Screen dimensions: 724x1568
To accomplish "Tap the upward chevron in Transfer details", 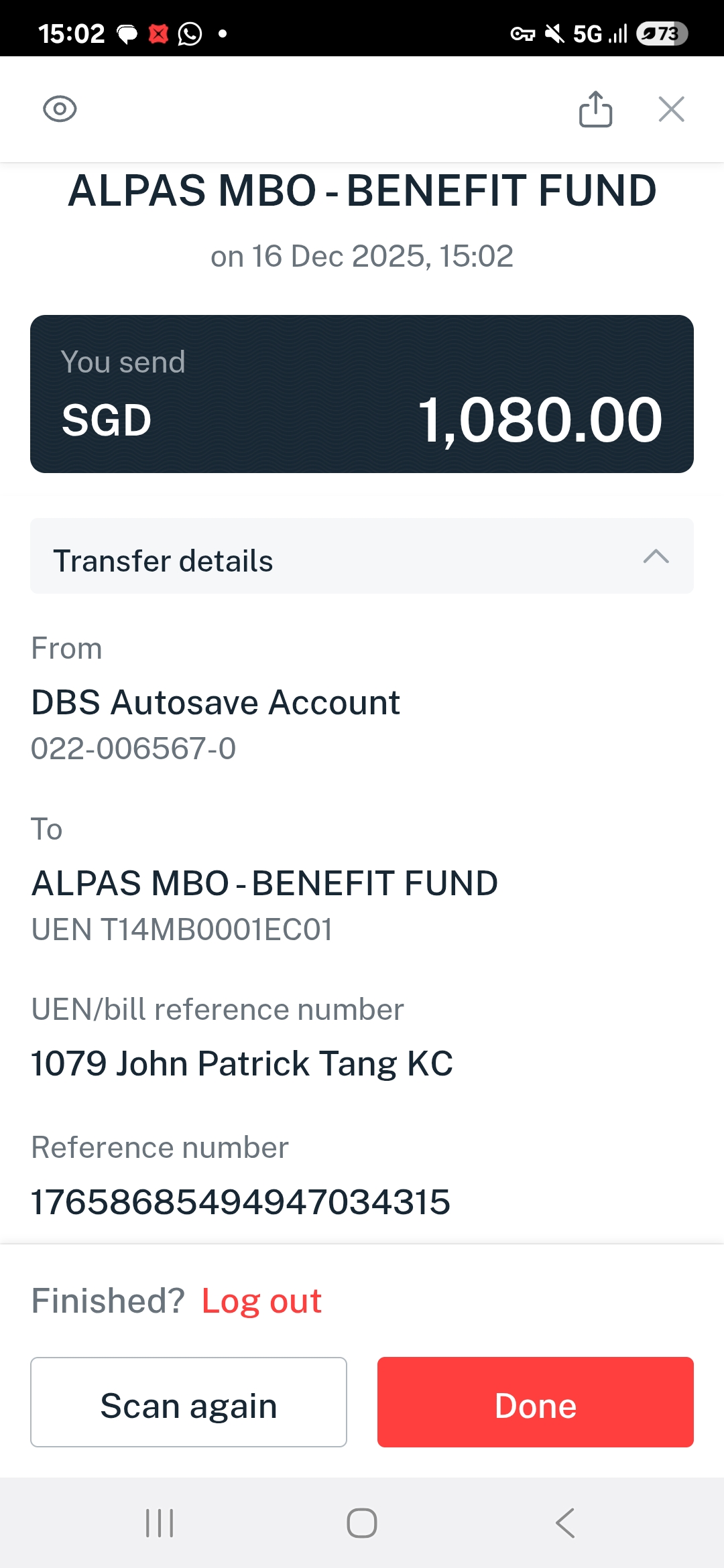I will coord(656,556).
